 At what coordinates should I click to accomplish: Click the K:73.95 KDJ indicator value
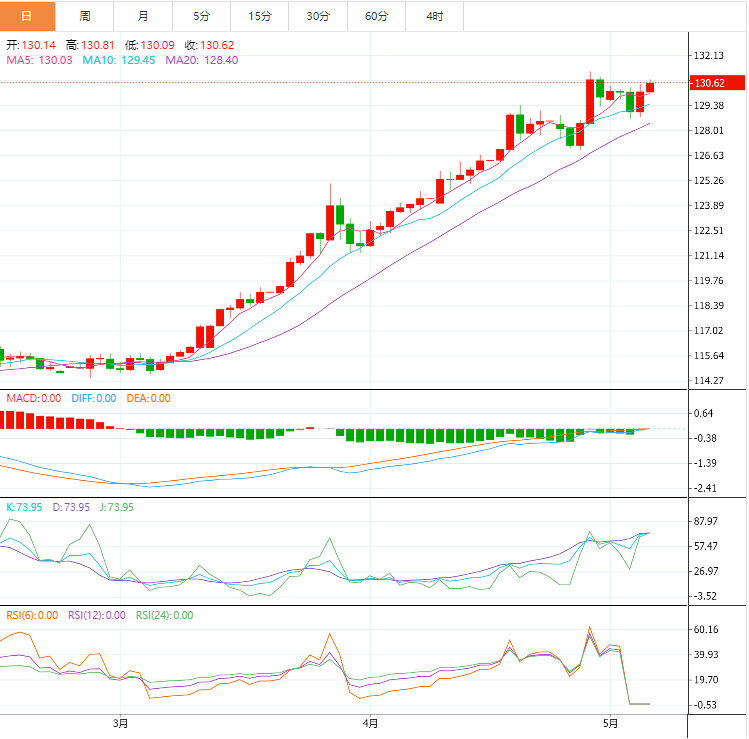[24, 507]
